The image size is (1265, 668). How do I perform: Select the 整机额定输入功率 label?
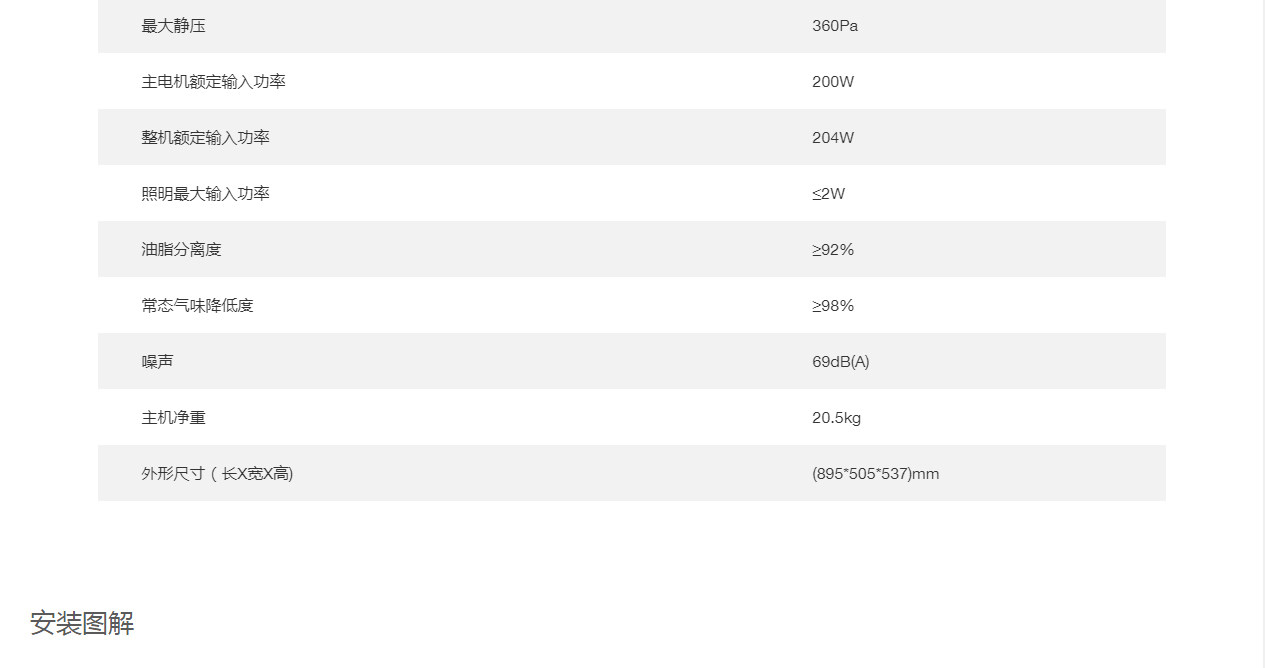(205, 138)
